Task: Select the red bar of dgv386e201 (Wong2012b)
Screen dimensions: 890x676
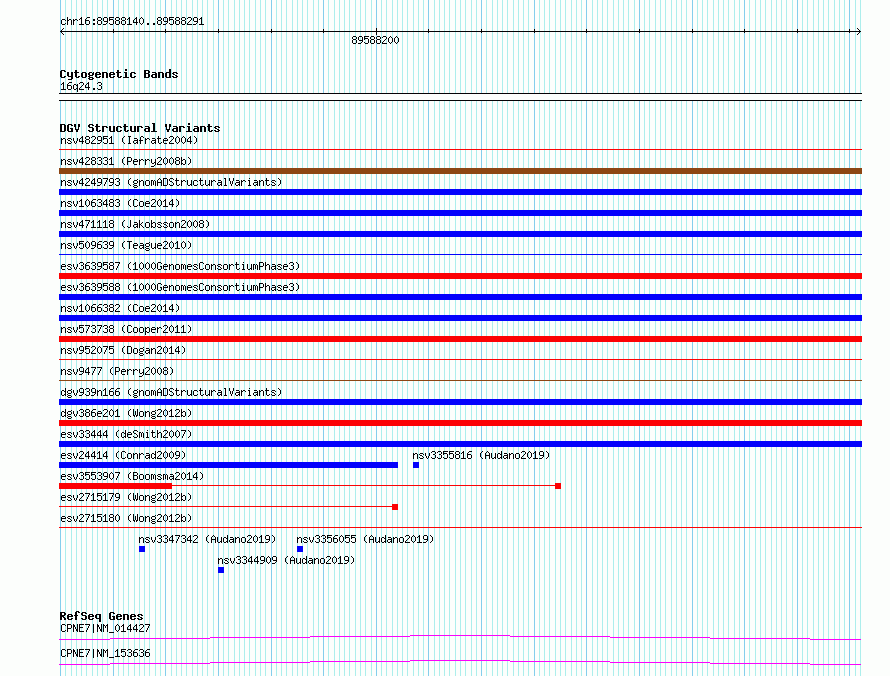Action: point(460,423)
